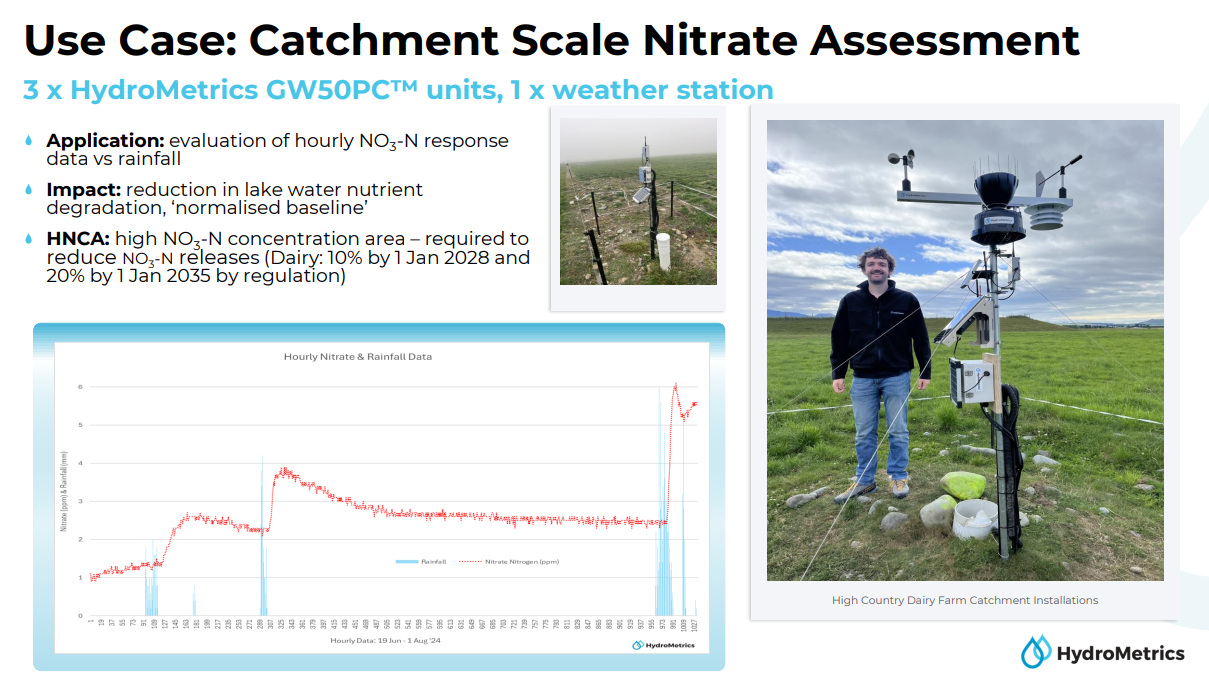This screenshot has height=682, width=1209.
Task: Click the water droplet bullet beside Impact
Action: [x=28, y=190]
